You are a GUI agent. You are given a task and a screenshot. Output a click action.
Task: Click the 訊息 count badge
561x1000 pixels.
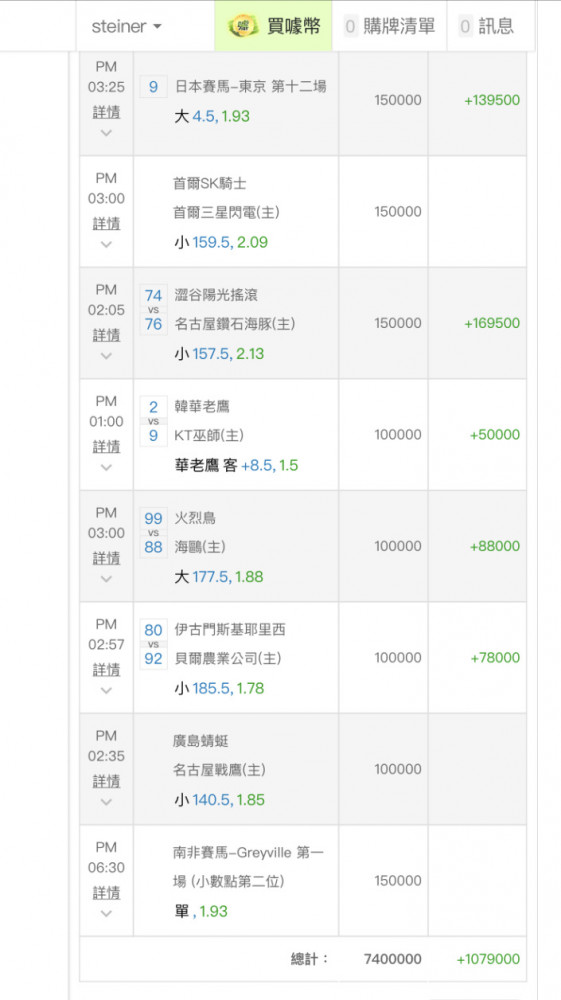click(x=465, y=26)
